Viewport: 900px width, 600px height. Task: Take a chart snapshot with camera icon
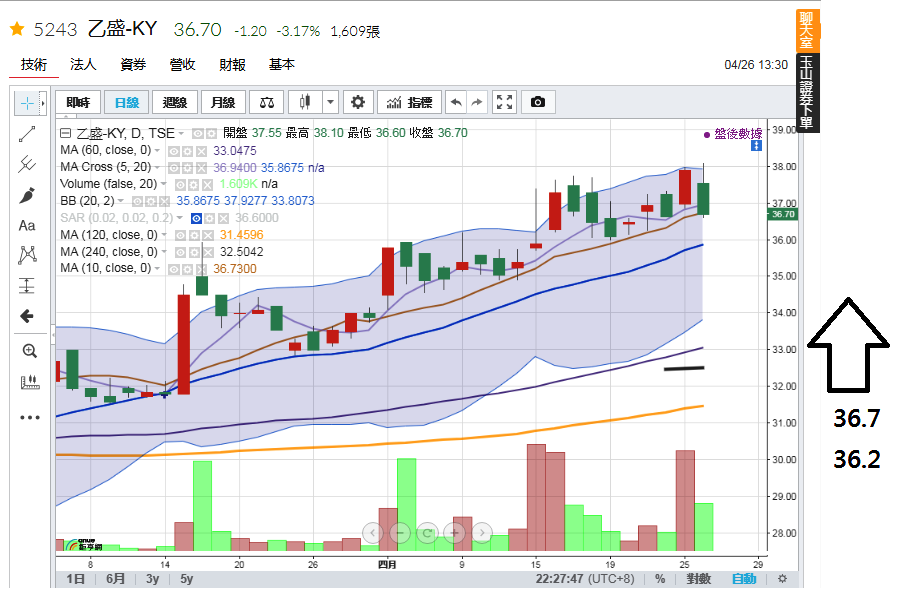pos(538,102)
